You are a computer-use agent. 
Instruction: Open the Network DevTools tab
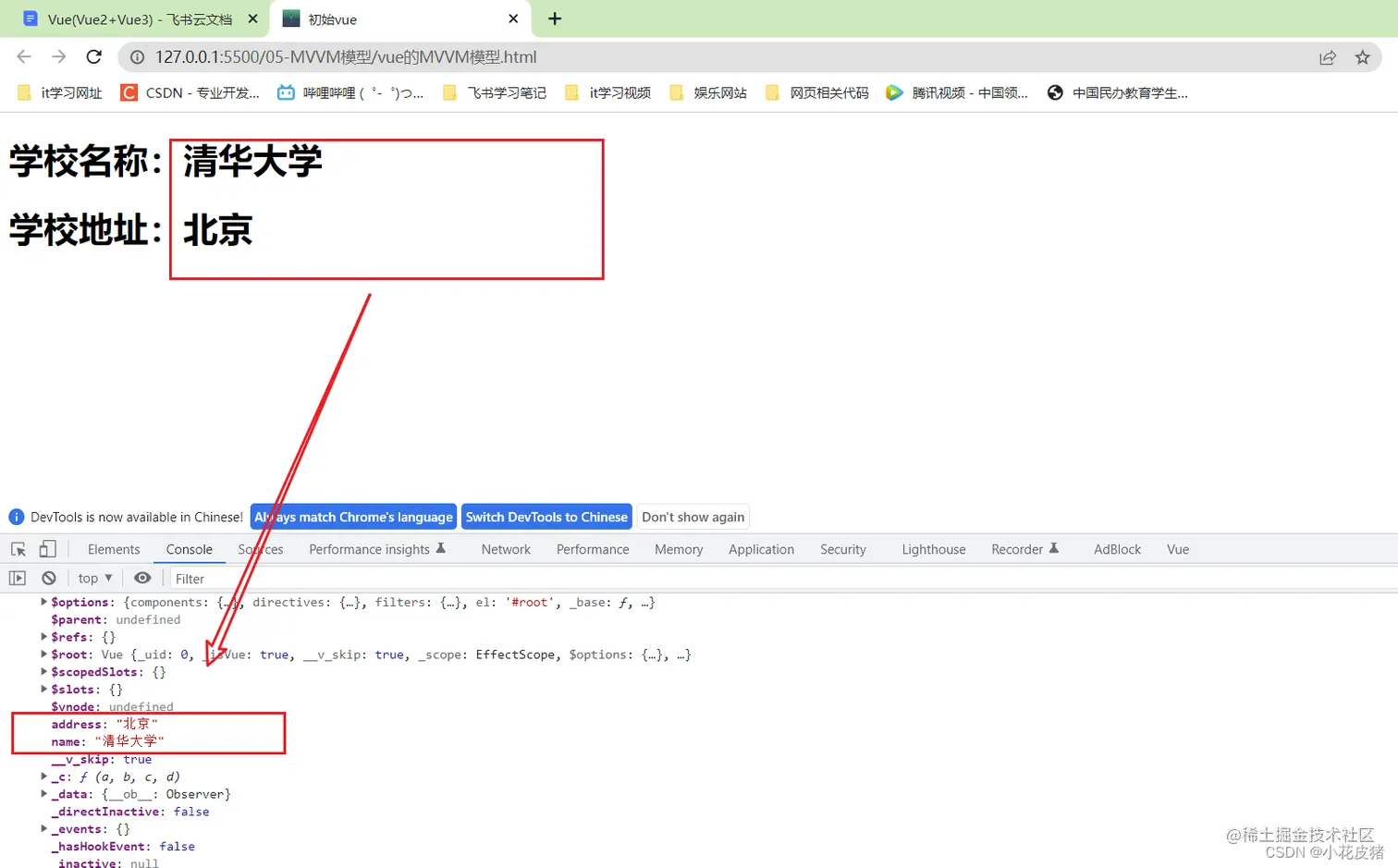[506, 549]
